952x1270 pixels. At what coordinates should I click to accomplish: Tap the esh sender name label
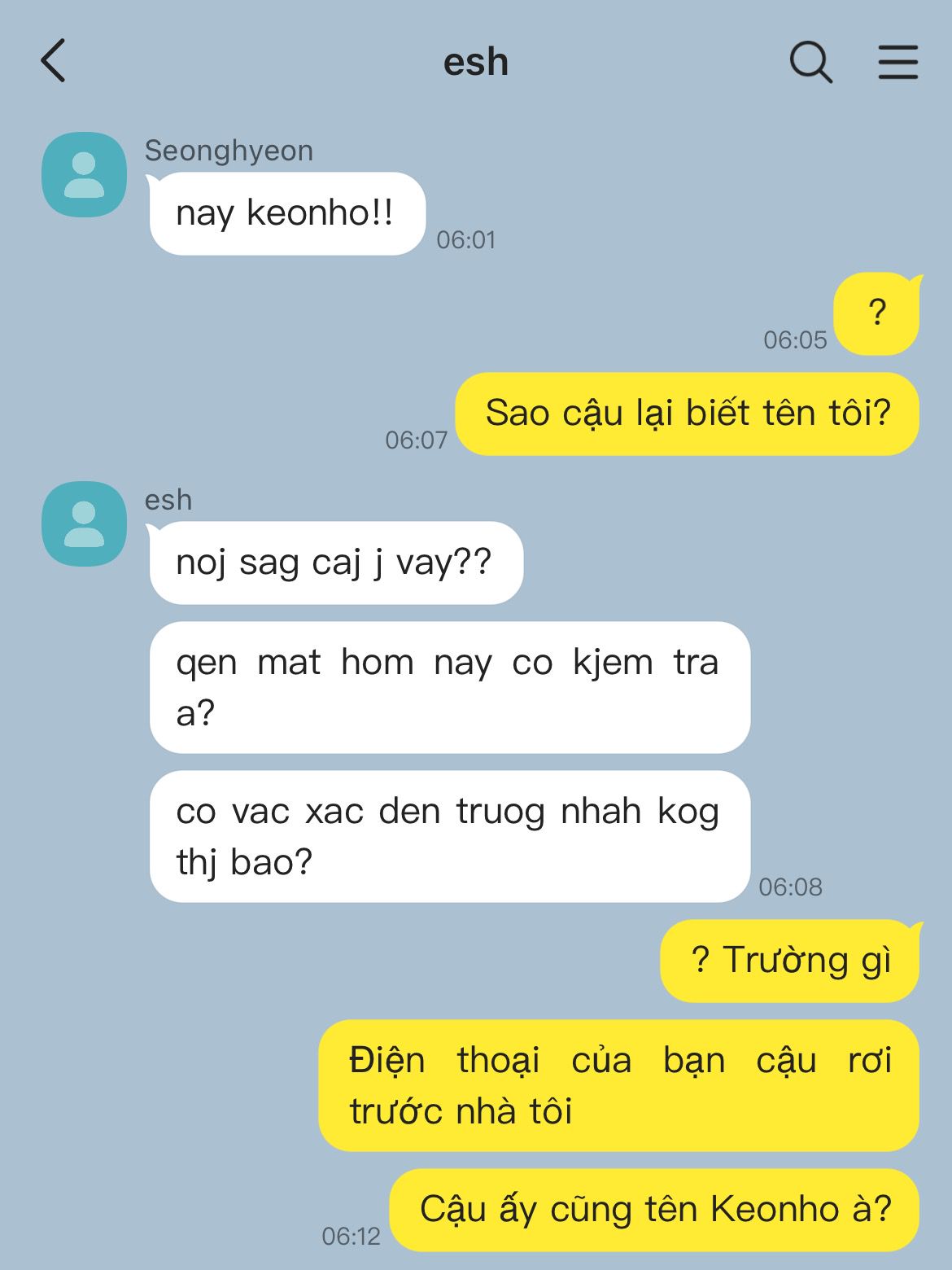click(x=168, y=500)
